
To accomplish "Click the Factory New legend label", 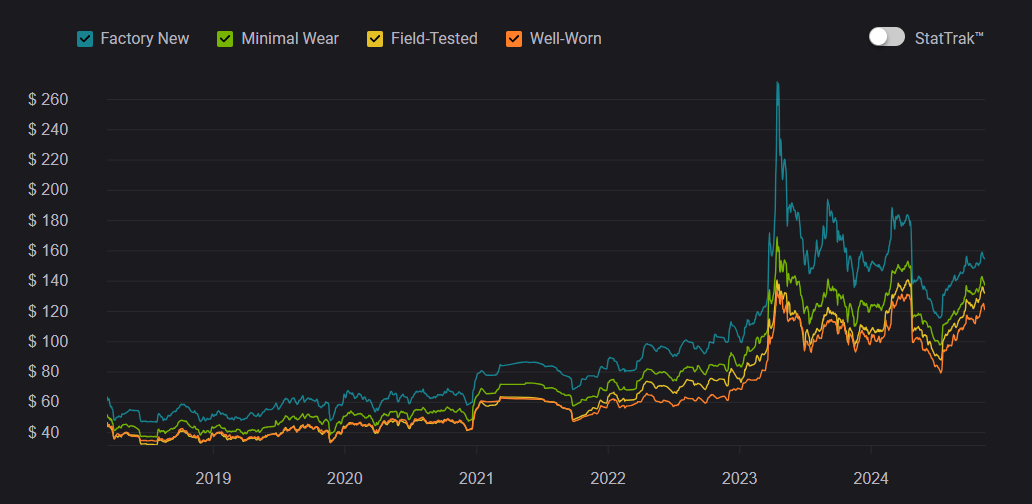I will pos(145,39).
